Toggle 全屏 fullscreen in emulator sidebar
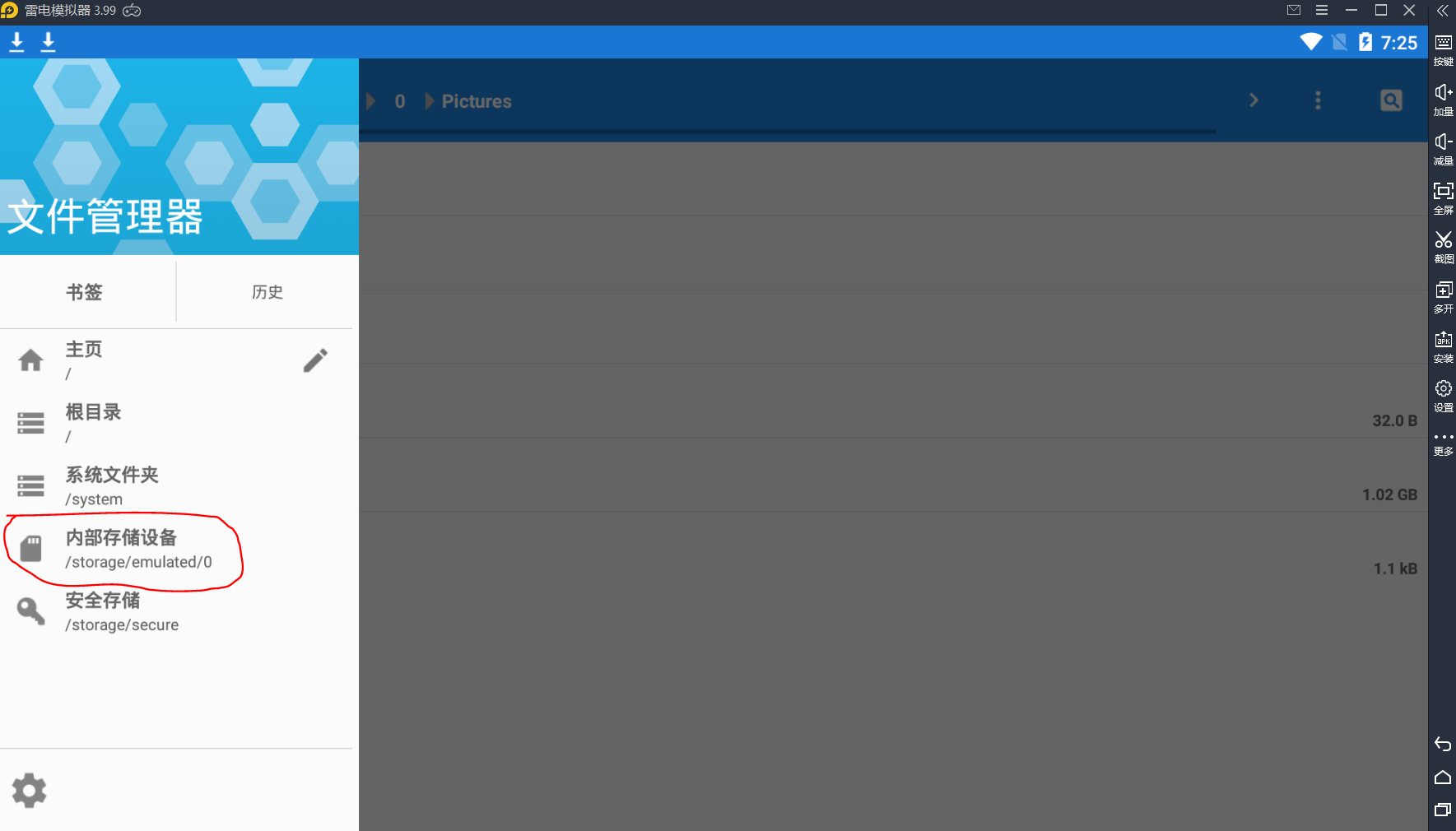 1443,197
